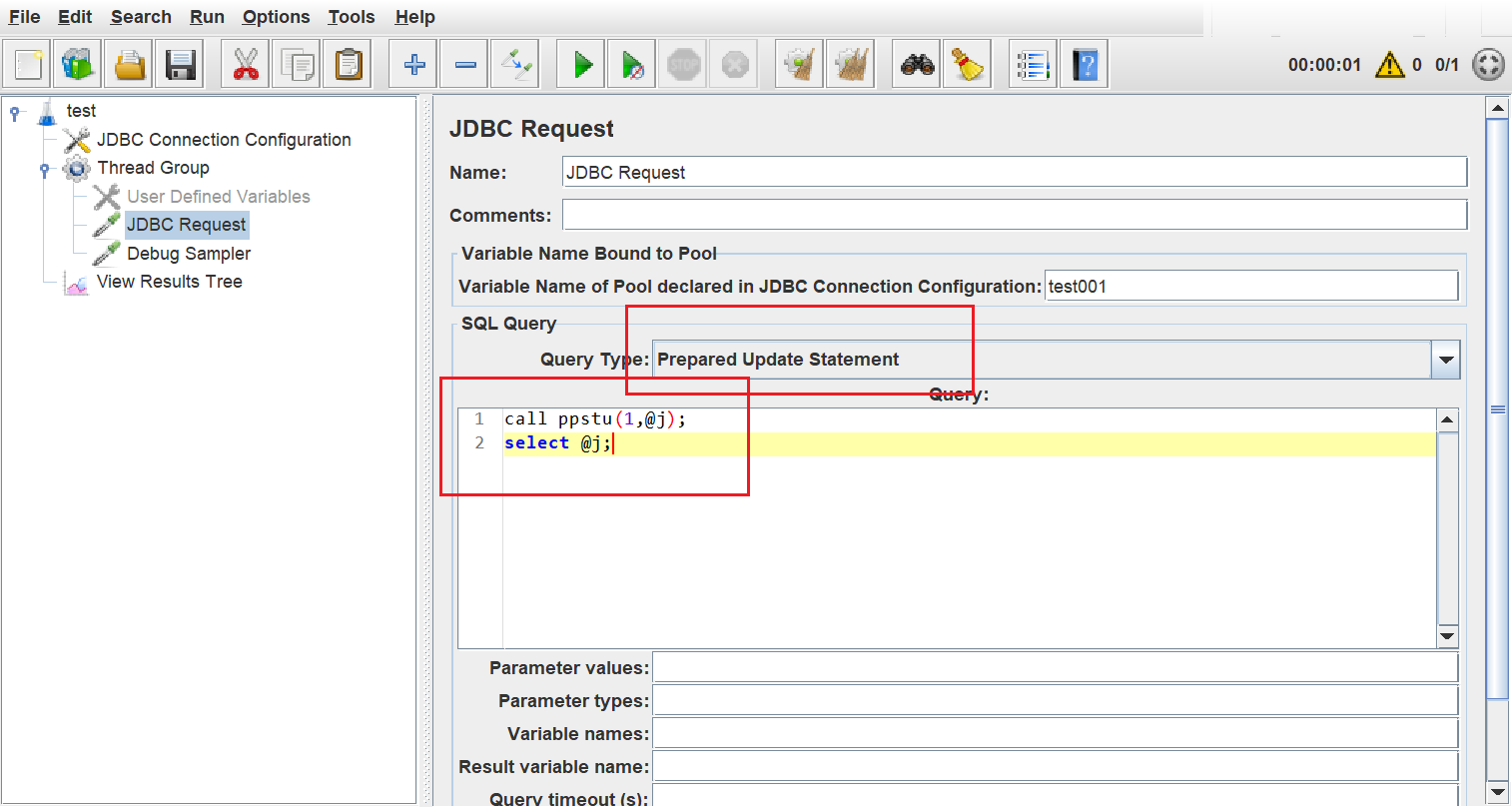Click the Copy toolbar icon
The height and width of the screenshot is (807, 1512).
297,65
